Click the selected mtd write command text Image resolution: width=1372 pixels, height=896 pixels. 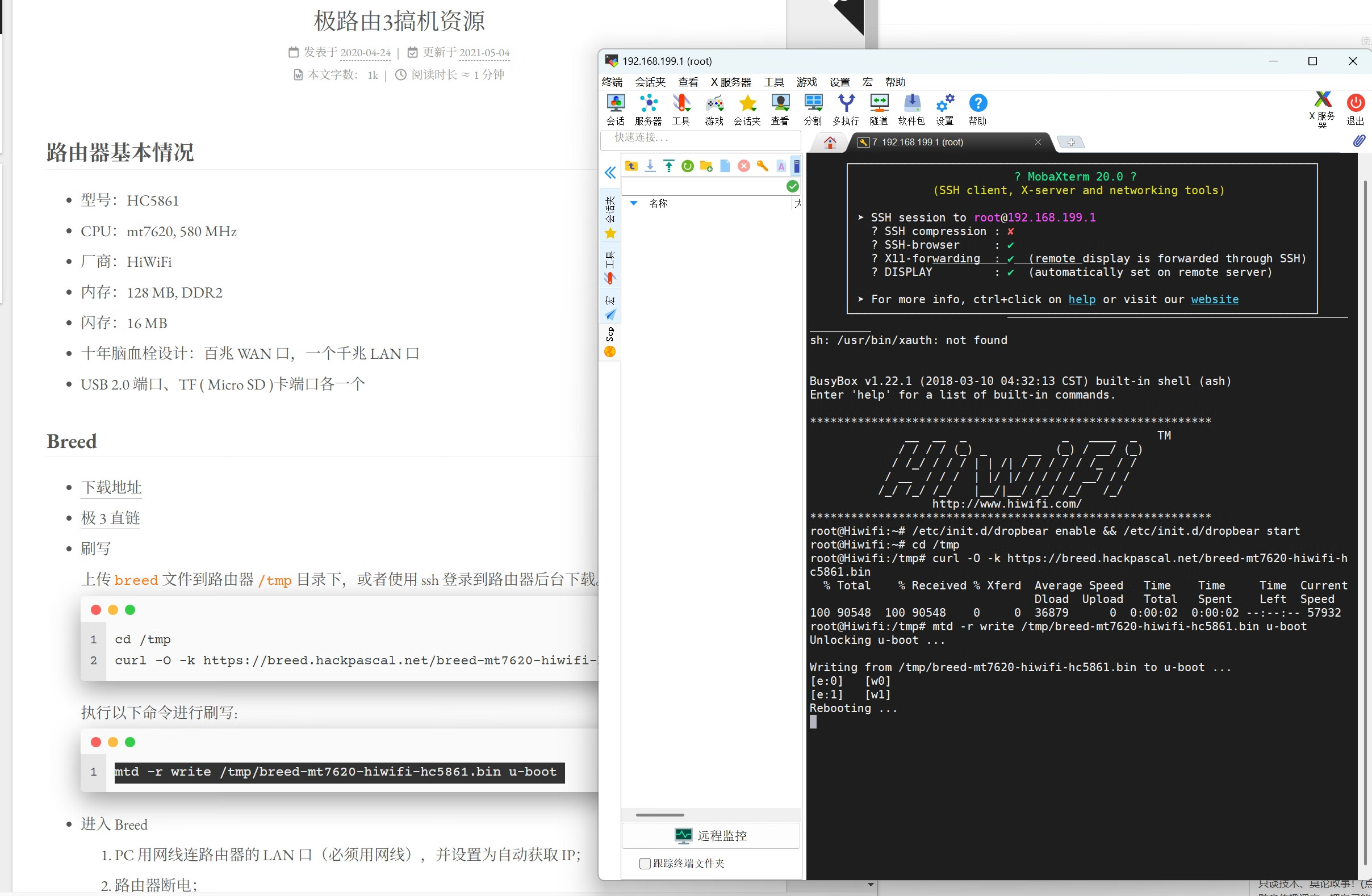pos(339,772)
